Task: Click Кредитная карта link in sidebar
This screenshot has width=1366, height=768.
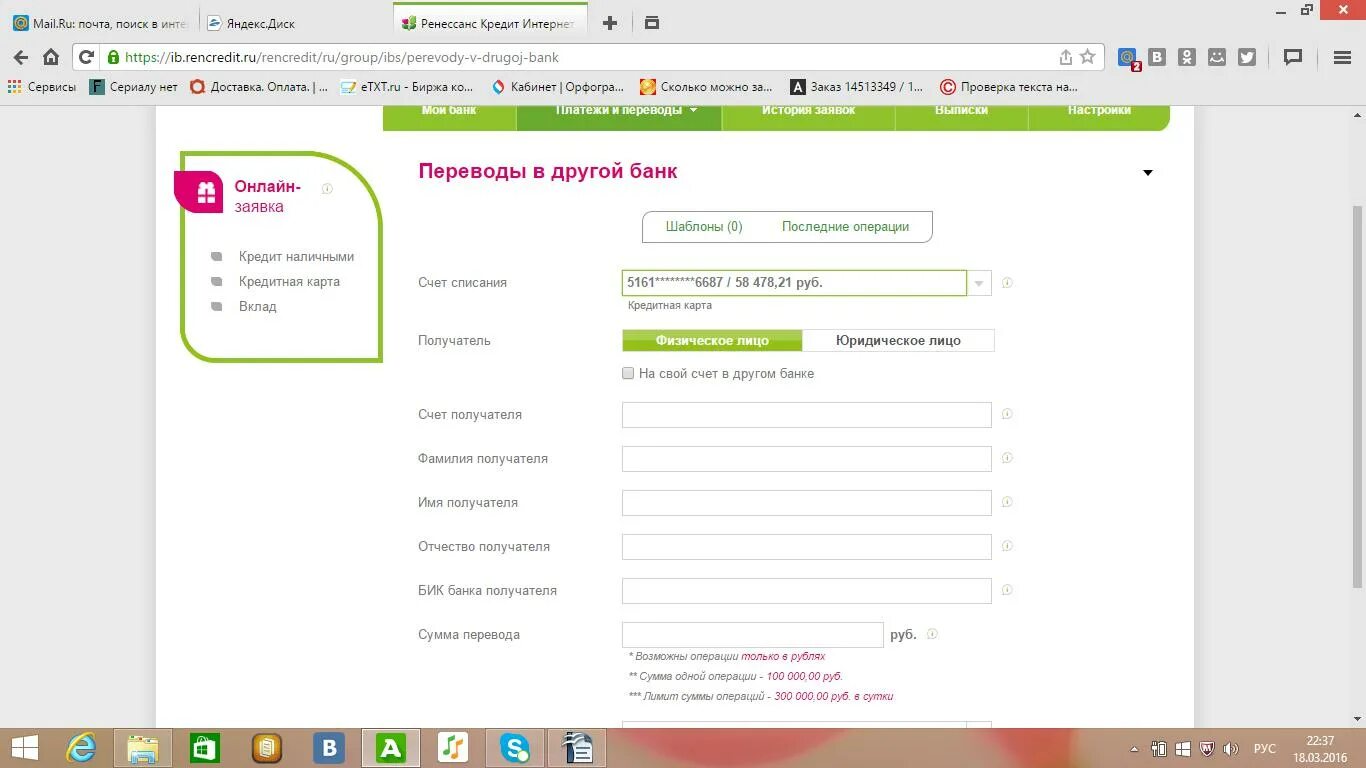Action: pos(289,282)
